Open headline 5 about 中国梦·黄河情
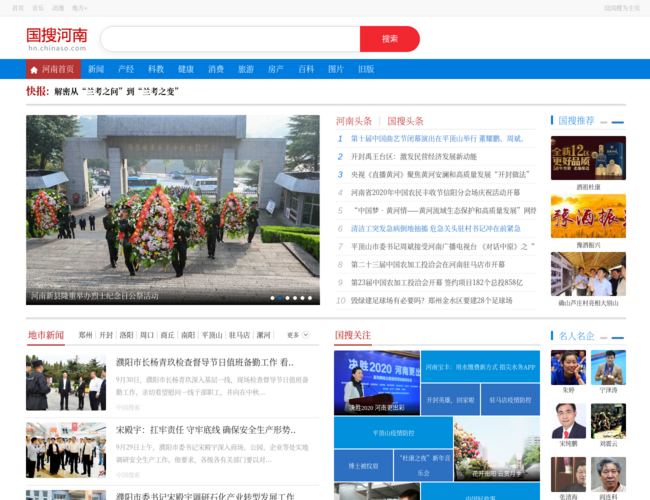This screenshot has height=500, width=650. pos(444,211)
